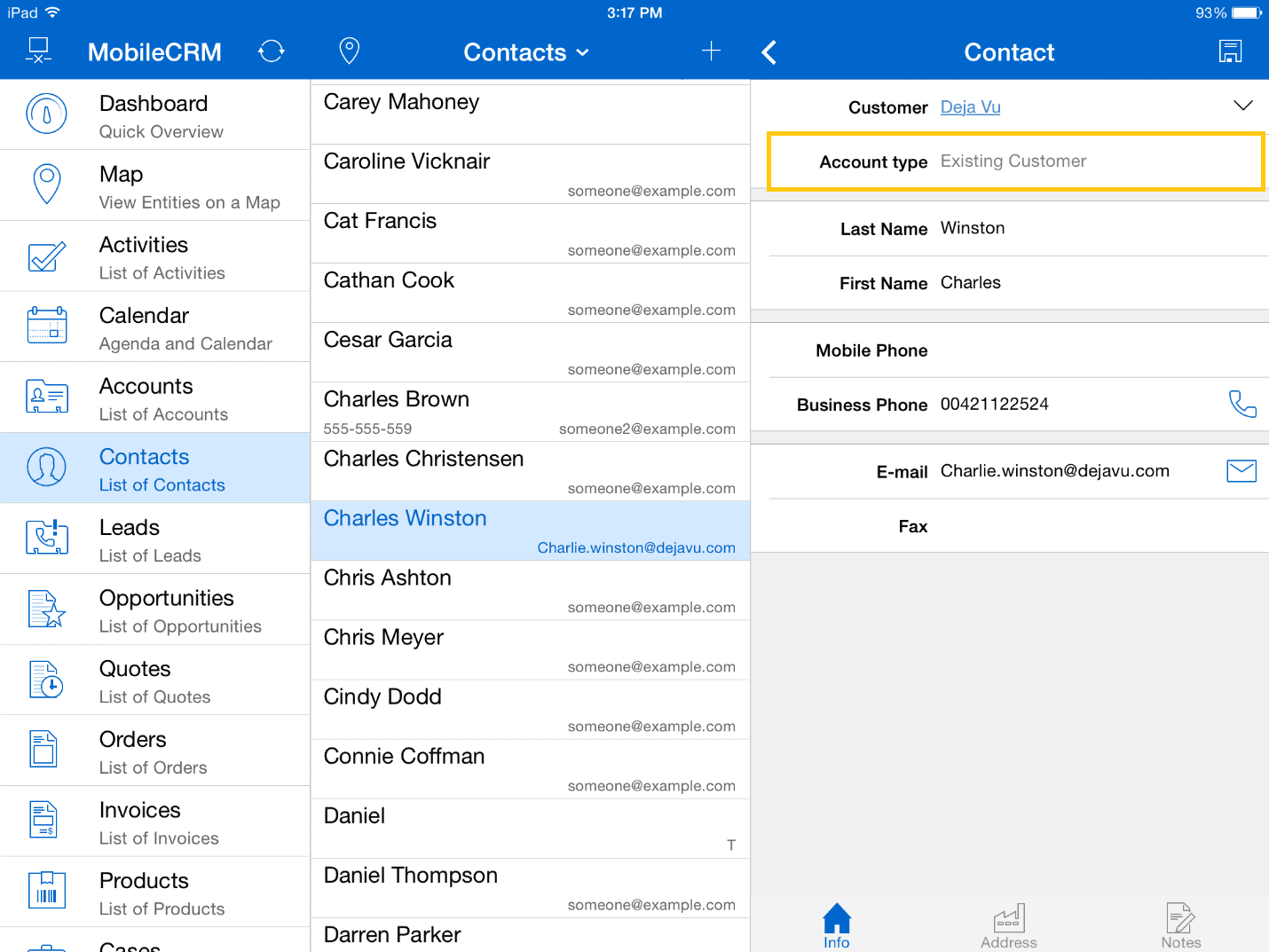Open the map pin icon in Contacts header

point(350,51)
